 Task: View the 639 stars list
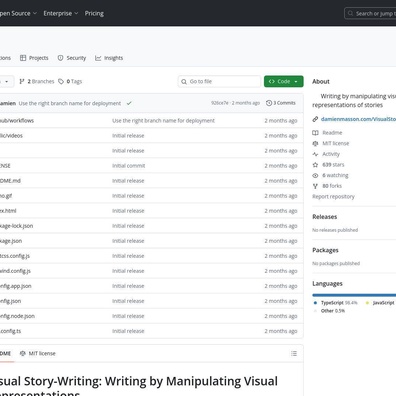333,165
